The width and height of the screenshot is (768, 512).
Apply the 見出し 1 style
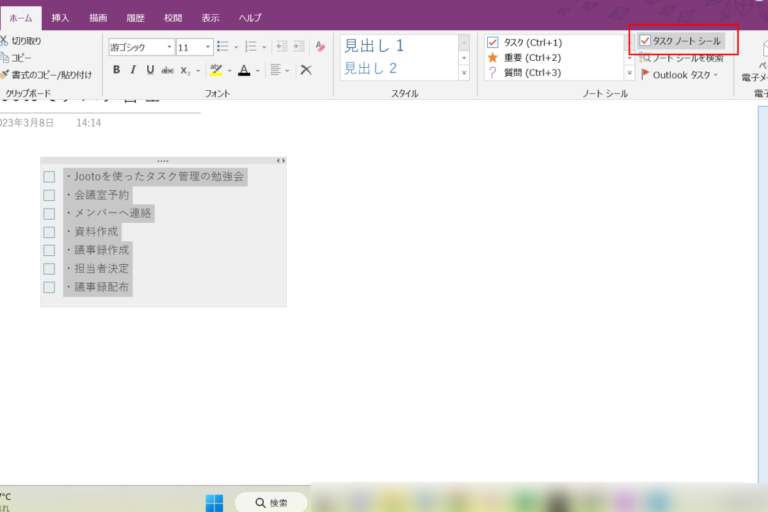point(375,46)
